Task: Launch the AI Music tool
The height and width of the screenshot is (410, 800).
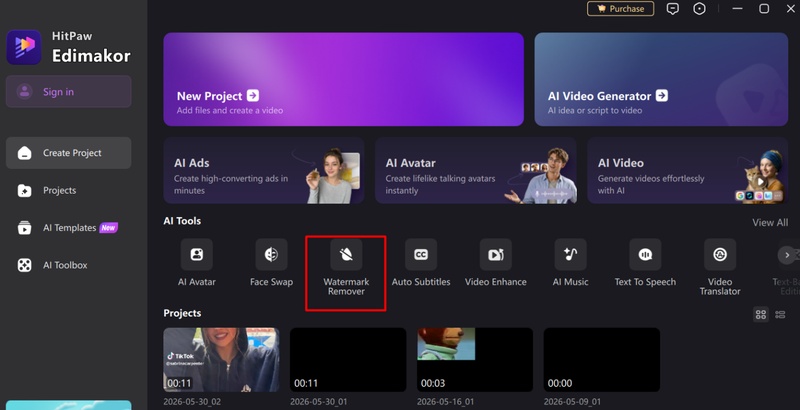Action: pyautogui.click(x=570, y=254)
